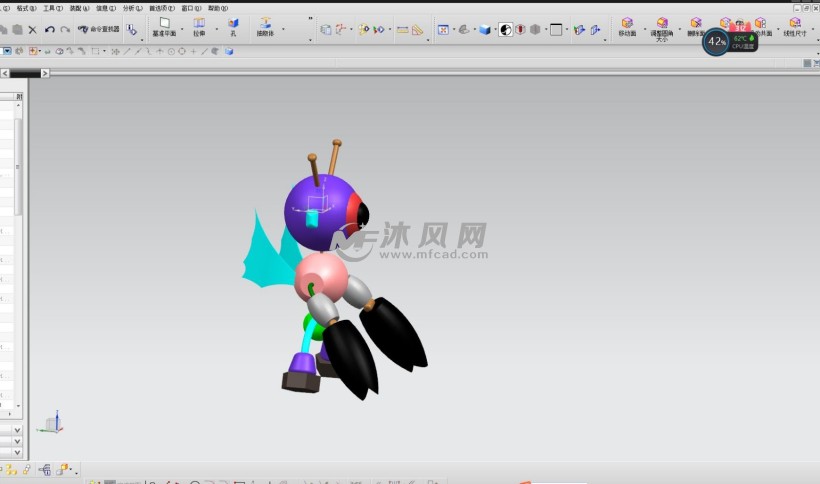
Task: Click the CPU 42% monitor widget
Action: (730, 41)
